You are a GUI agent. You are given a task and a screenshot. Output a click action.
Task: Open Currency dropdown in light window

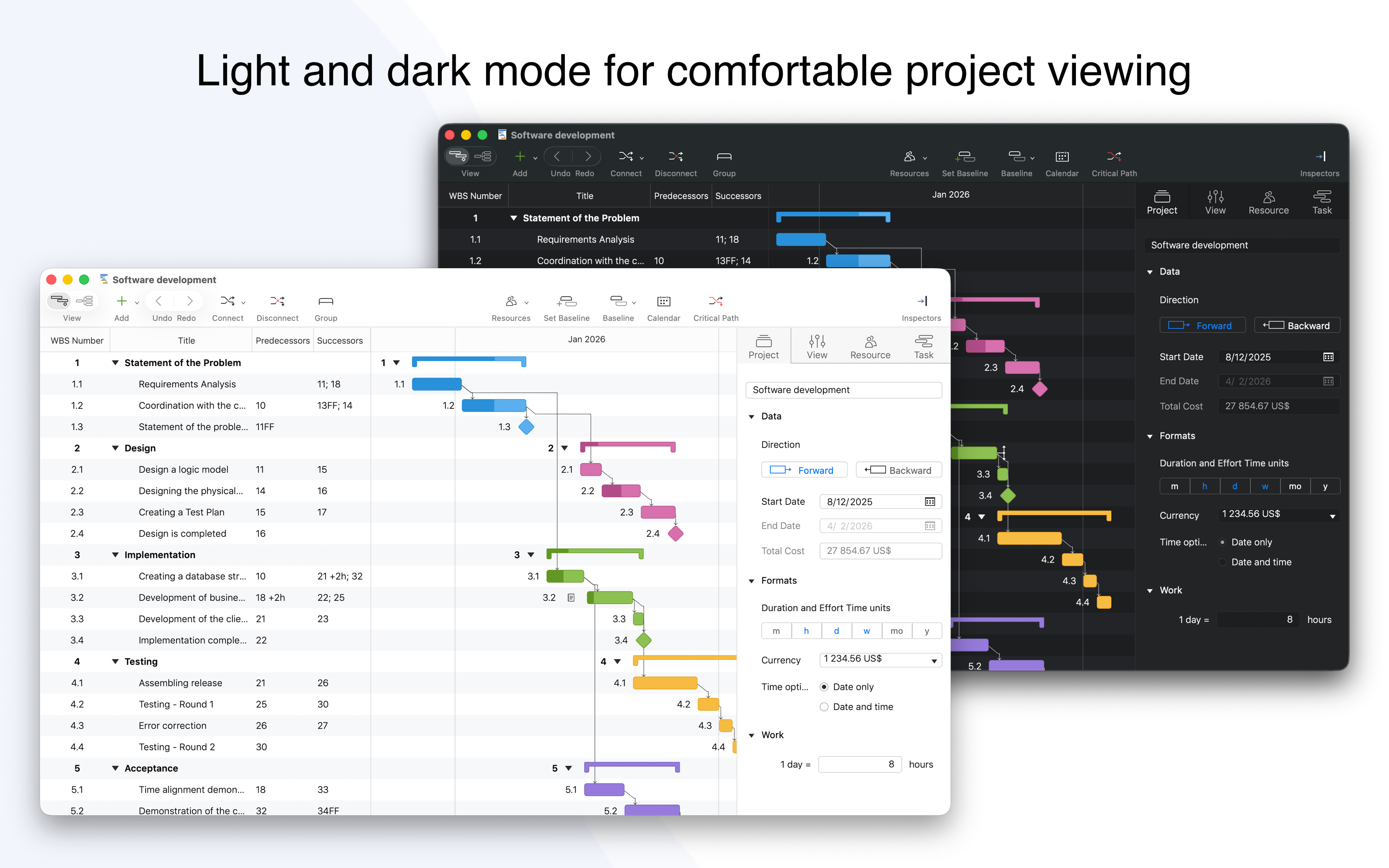[x=881, y=660]
